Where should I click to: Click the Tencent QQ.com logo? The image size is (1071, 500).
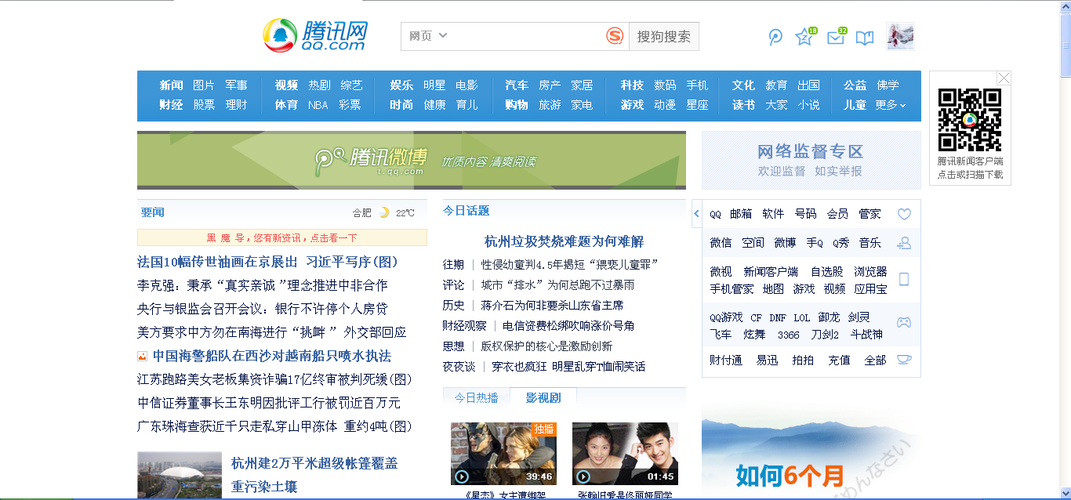[316, 35]
